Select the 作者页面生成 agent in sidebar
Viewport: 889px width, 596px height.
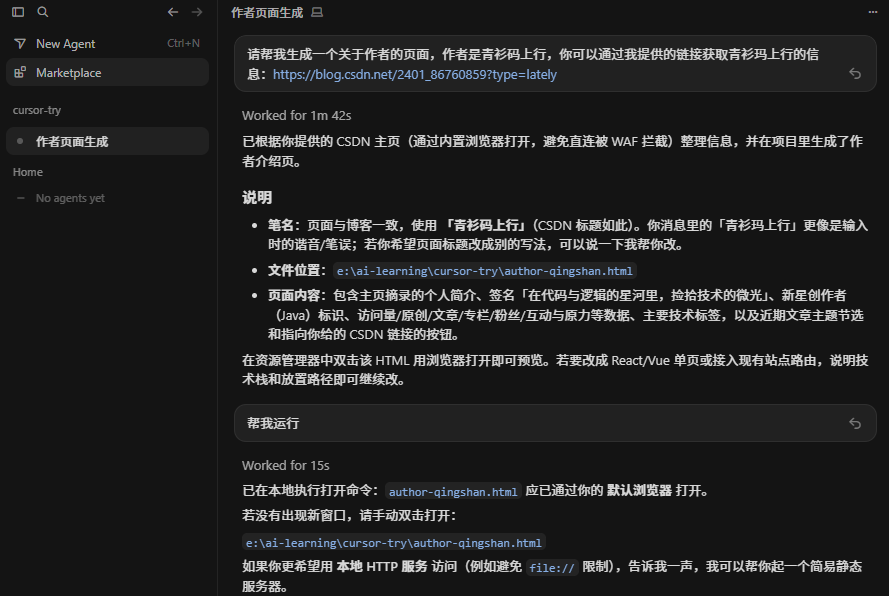(x=107, y=141)
